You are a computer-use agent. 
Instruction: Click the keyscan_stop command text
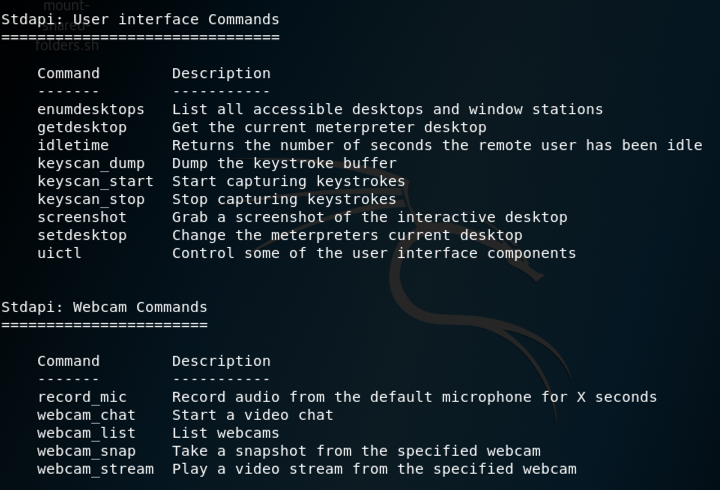tap(91, 199)
